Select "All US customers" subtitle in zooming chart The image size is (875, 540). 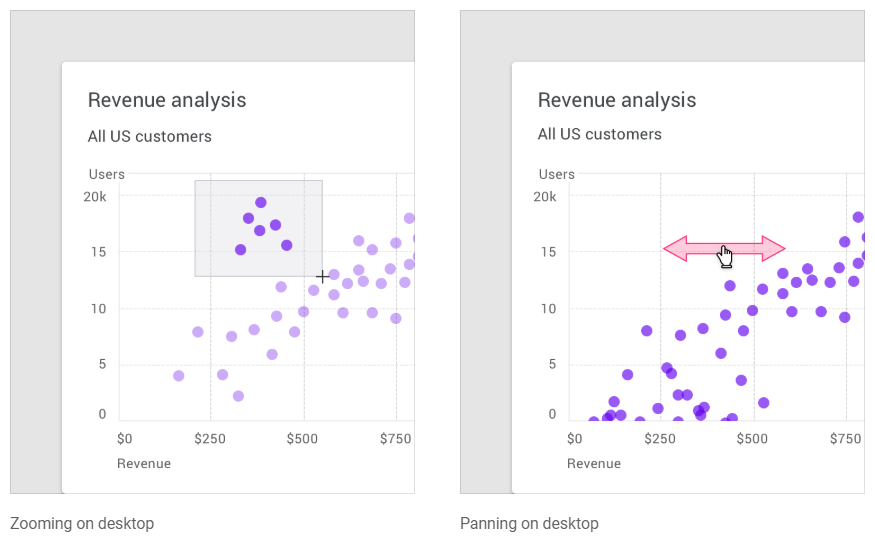(150, 136)
